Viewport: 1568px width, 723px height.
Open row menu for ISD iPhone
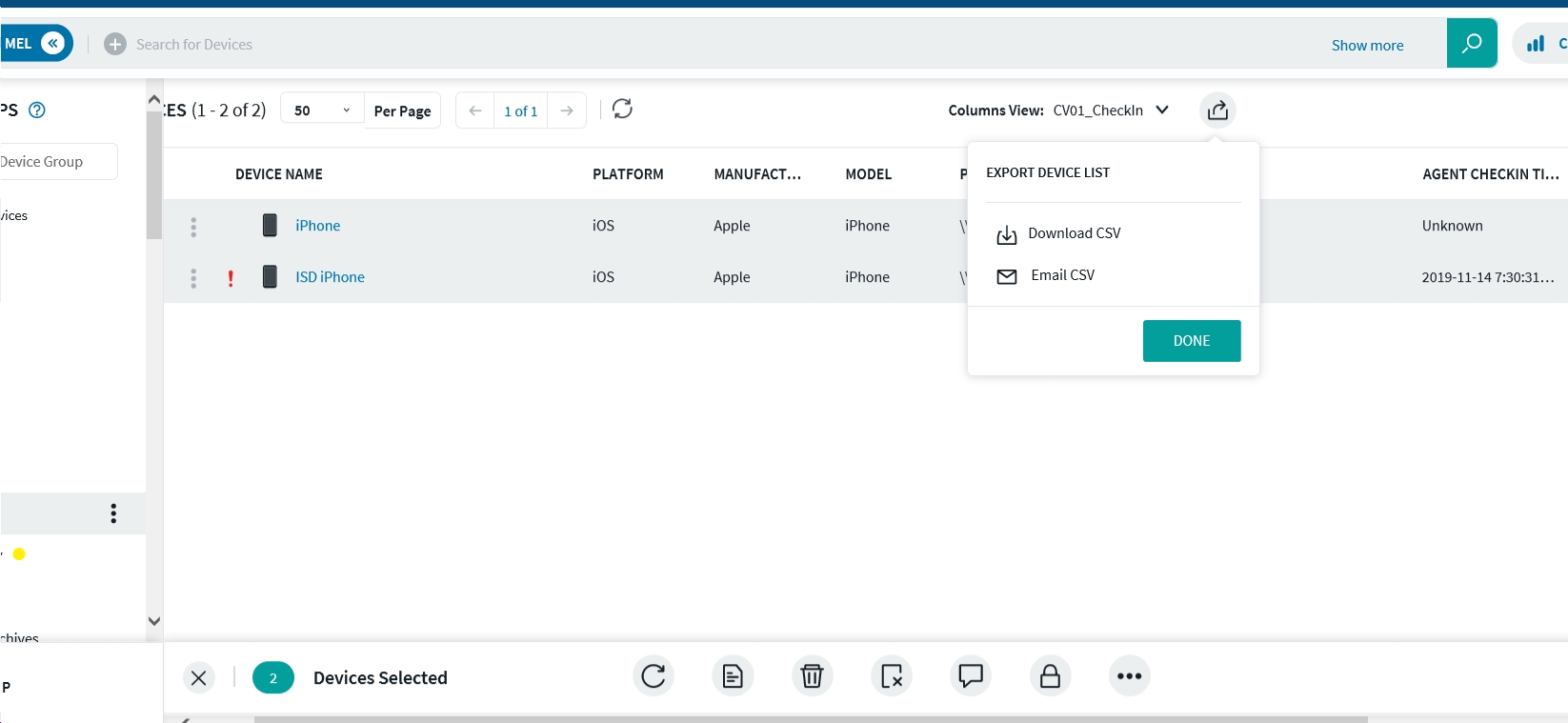coord(193,277)
